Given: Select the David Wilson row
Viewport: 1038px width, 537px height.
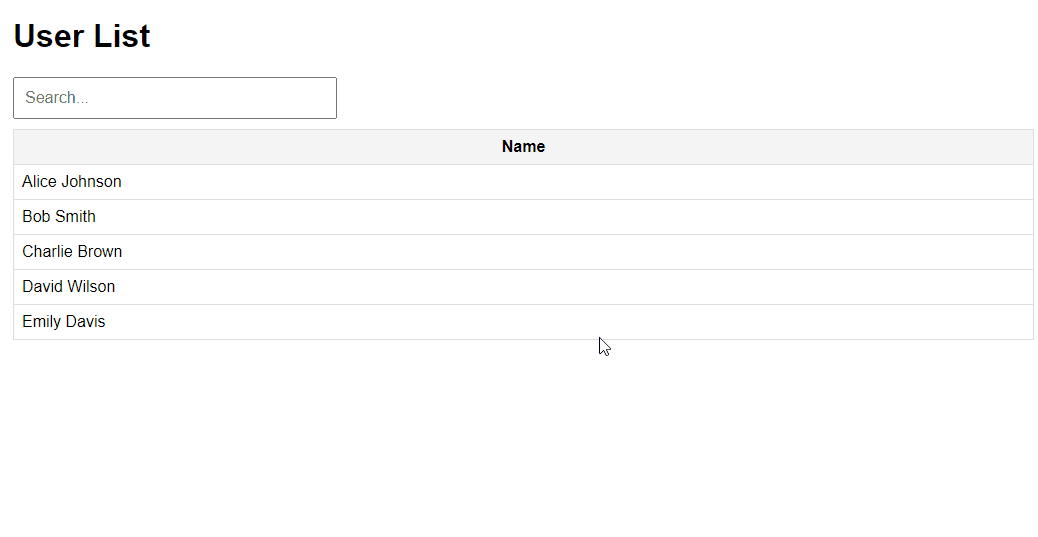Looking at the screenshot, I should pos(523,287).
